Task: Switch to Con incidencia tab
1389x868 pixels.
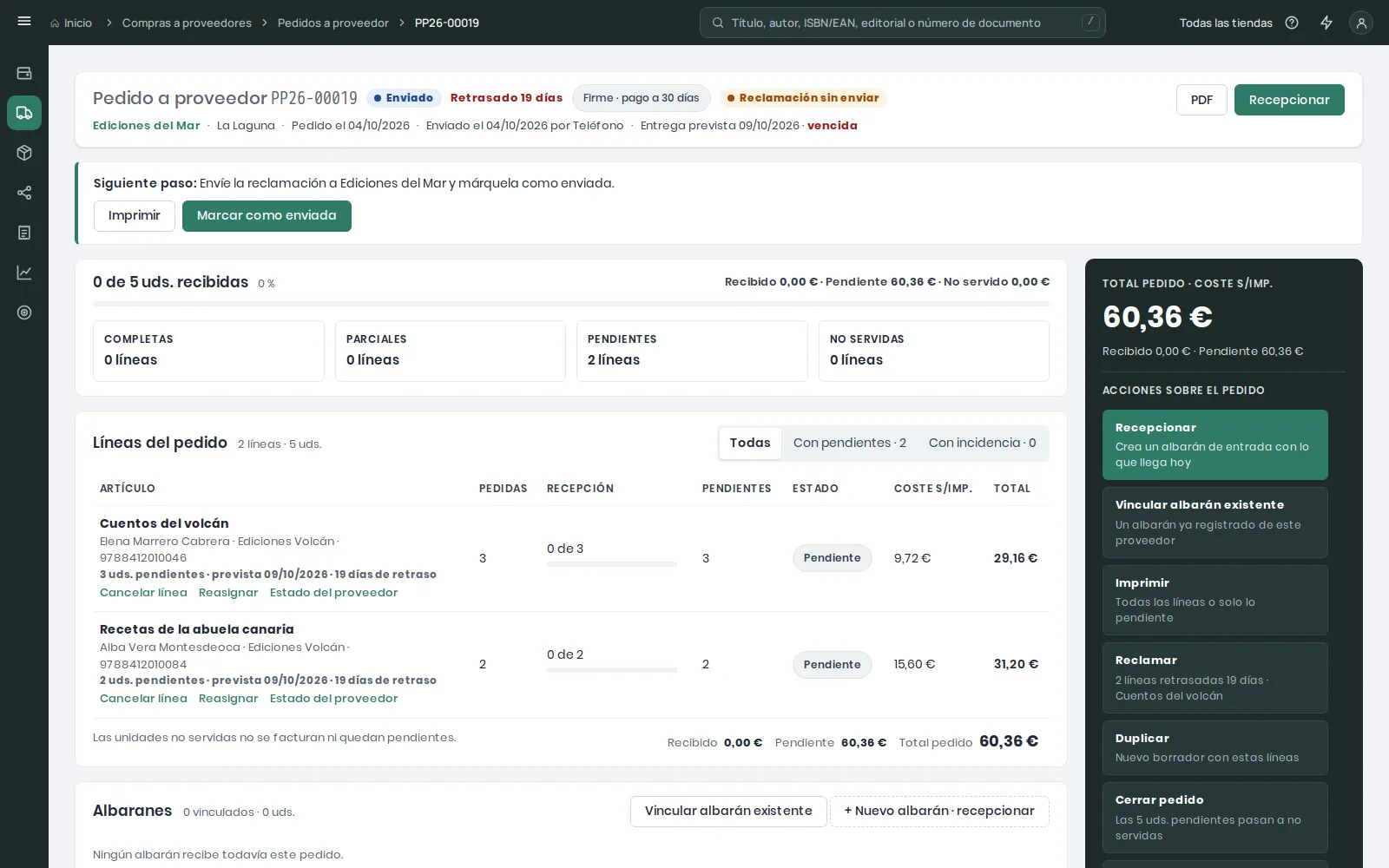Action: click(x=983, y=443)
